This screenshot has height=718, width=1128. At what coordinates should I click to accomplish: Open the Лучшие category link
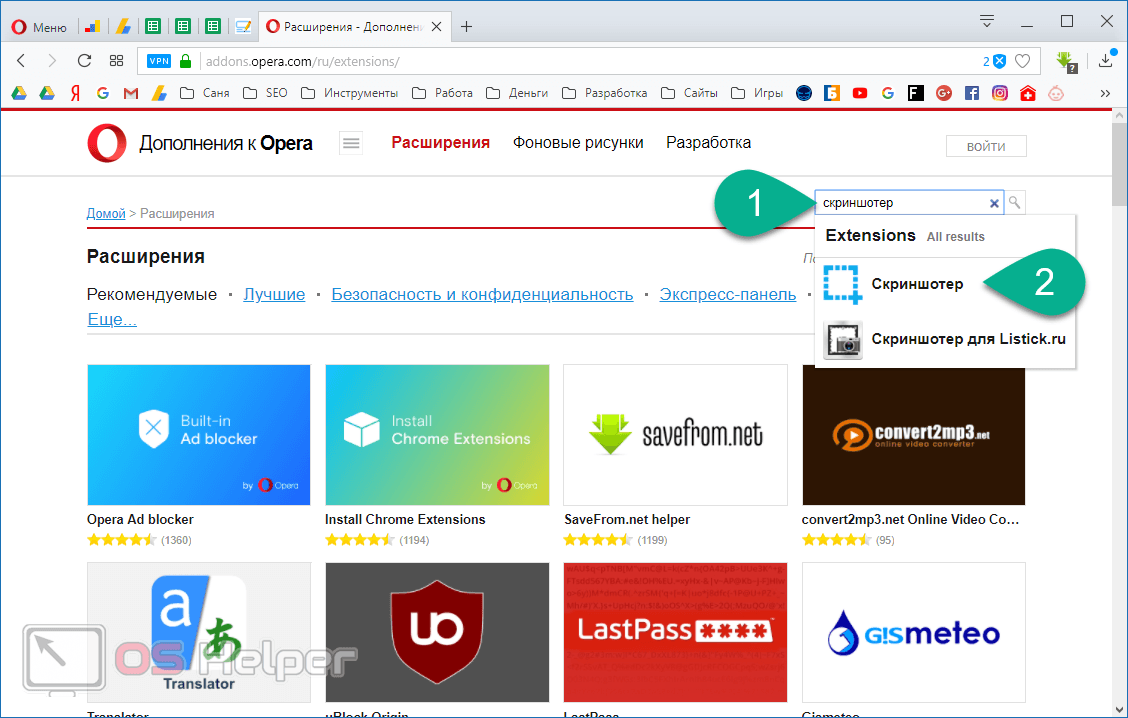274,294
